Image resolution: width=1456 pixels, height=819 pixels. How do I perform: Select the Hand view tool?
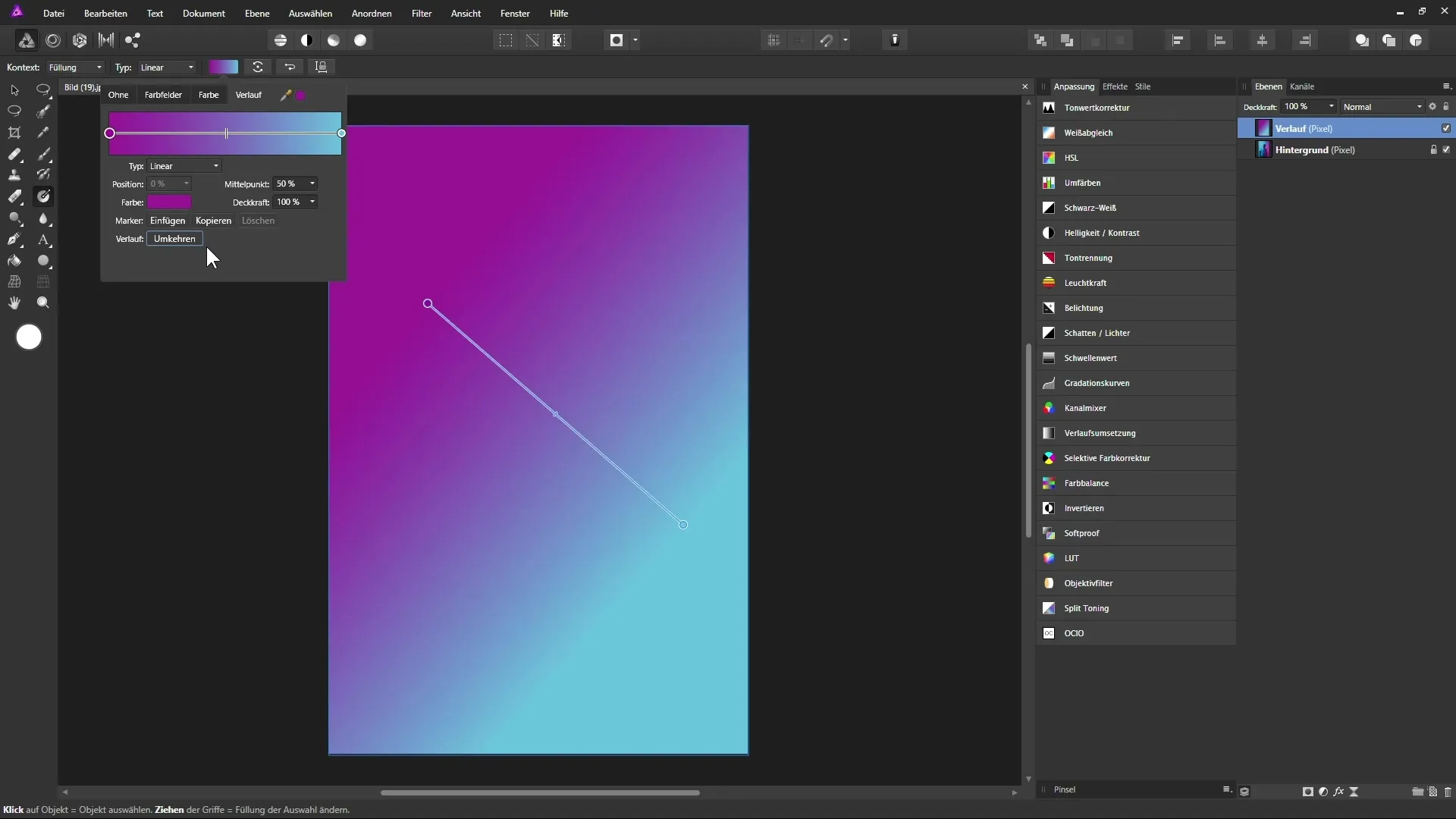(x=14, y=303)
